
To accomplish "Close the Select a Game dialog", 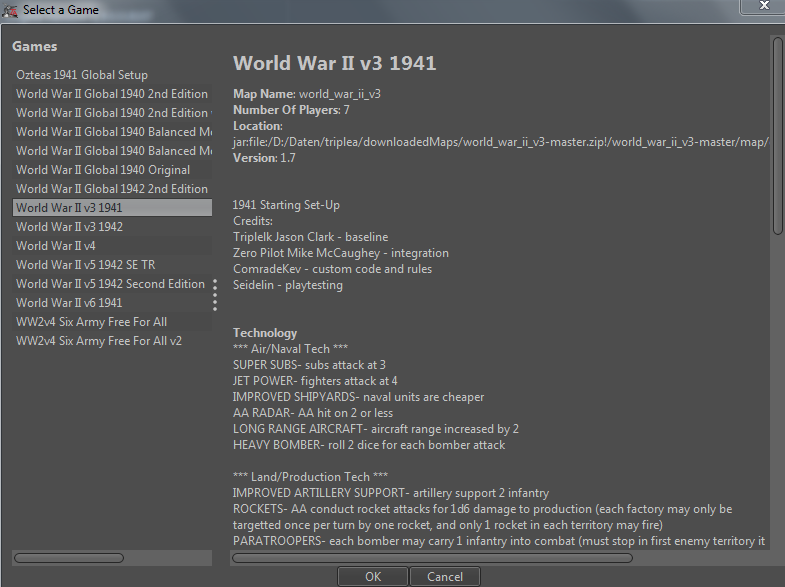I will coord(763,6).
